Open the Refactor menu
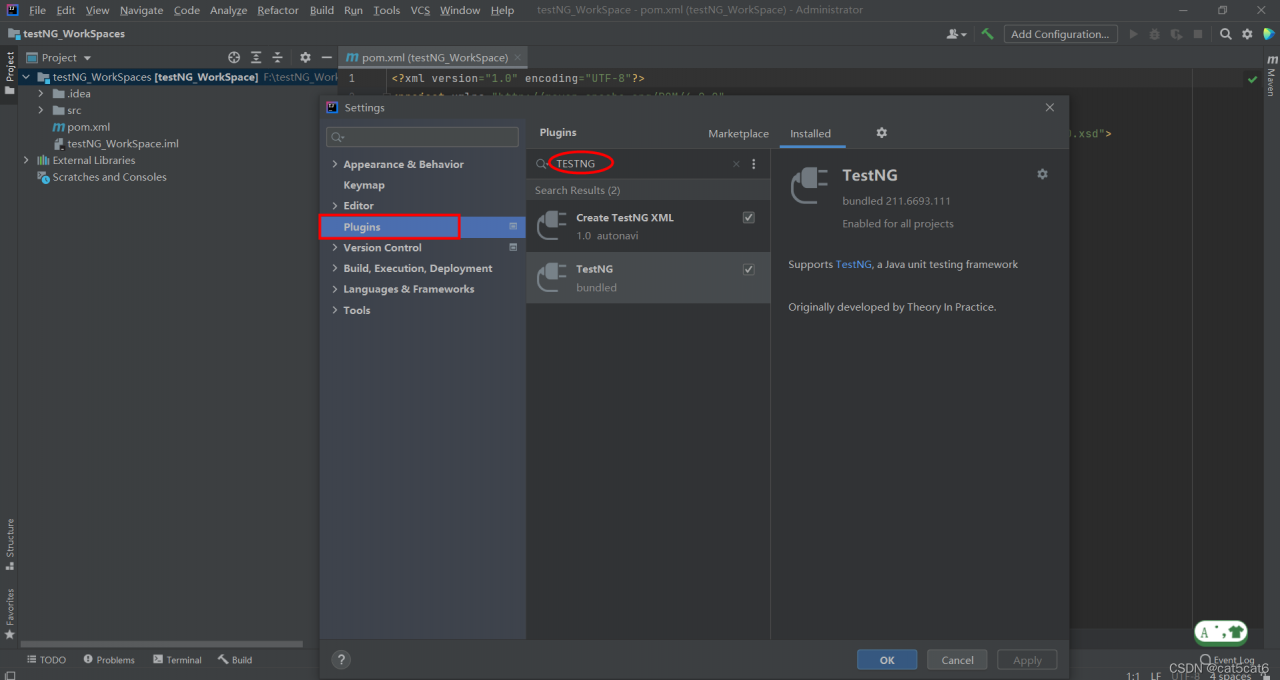Image resolution: width=1280 pixels, height=680 pixels. pyautogui.click(x=278, y=10)
